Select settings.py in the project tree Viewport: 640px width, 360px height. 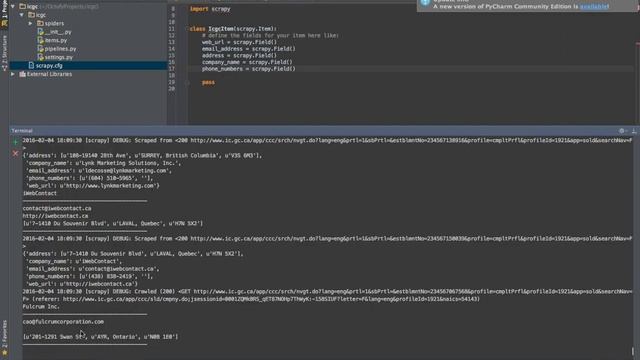pos(59,57)
